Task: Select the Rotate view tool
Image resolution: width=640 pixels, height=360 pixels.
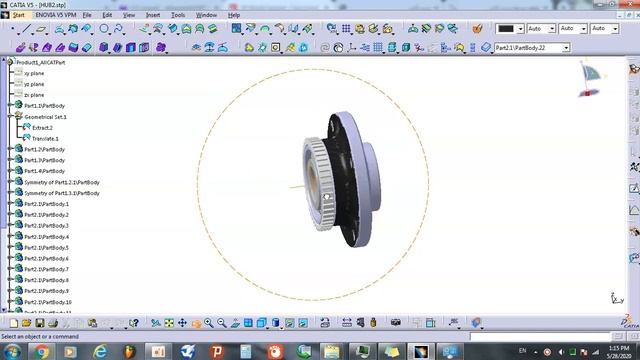Action: [196, 323]
